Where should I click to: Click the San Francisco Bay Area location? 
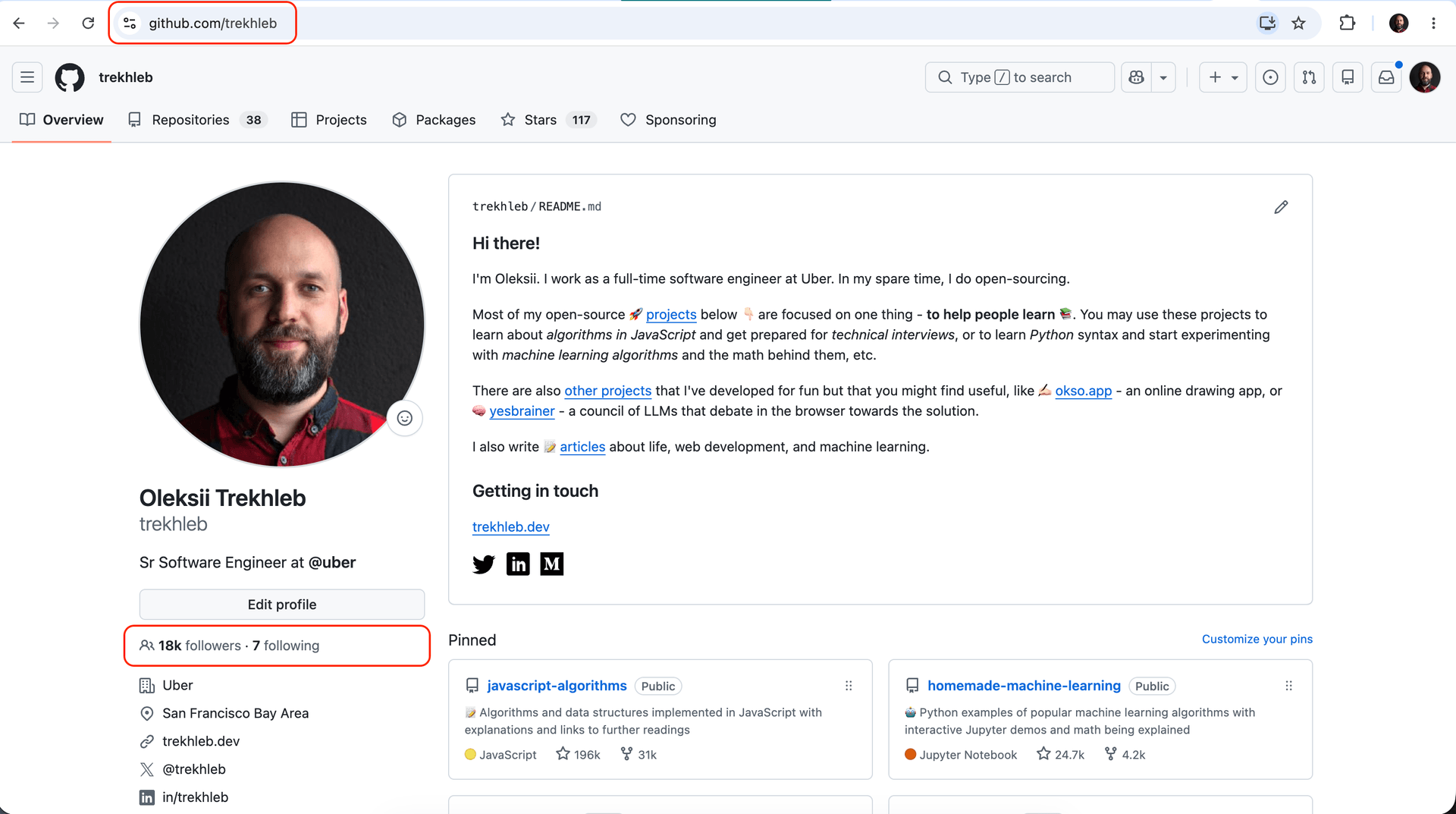point(235,713)
